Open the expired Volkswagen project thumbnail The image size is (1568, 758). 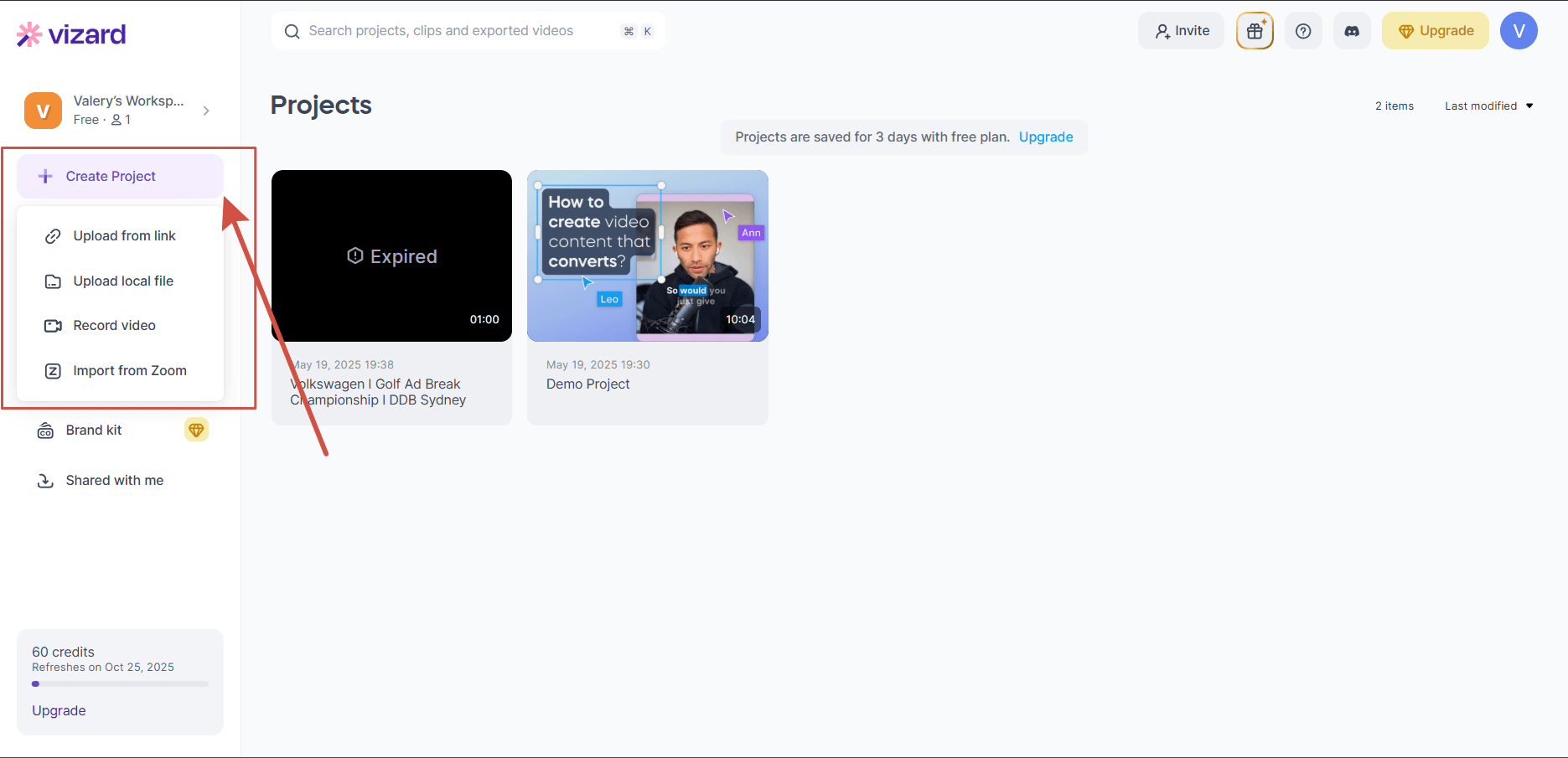(x=391, y=255)
